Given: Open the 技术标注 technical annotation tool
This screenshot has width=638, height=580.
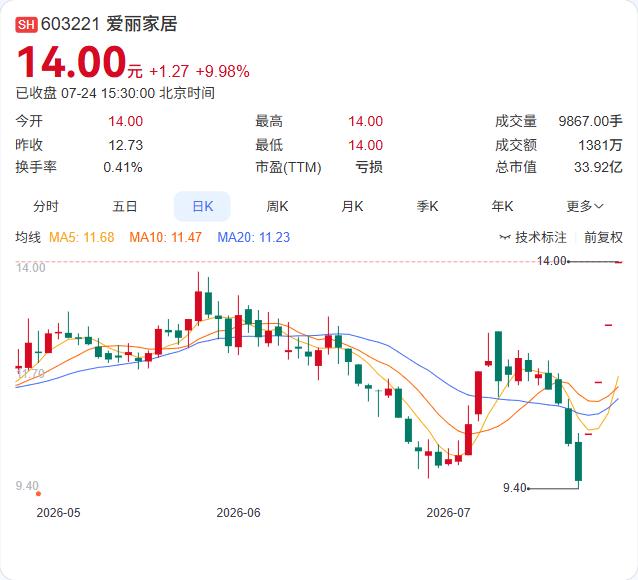Looking at the screenshot, I should coord(533,237).
